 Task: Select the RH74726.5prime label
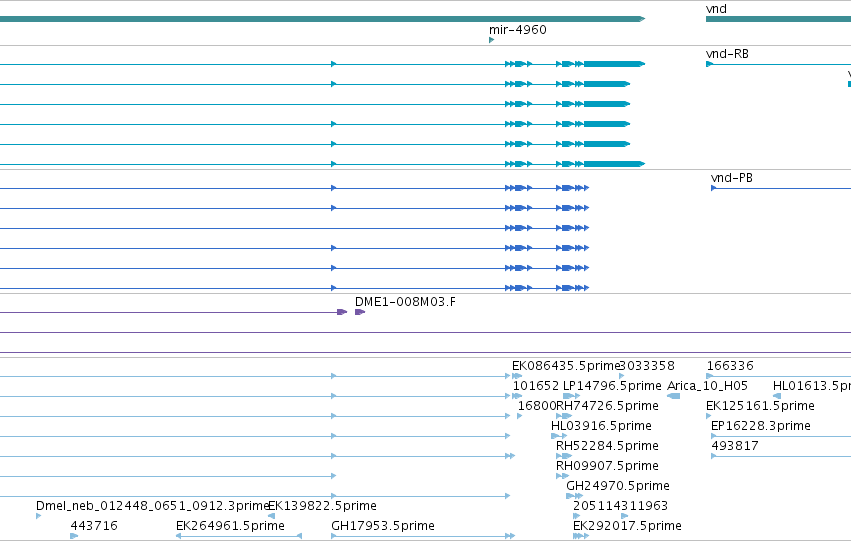(607, 406)
